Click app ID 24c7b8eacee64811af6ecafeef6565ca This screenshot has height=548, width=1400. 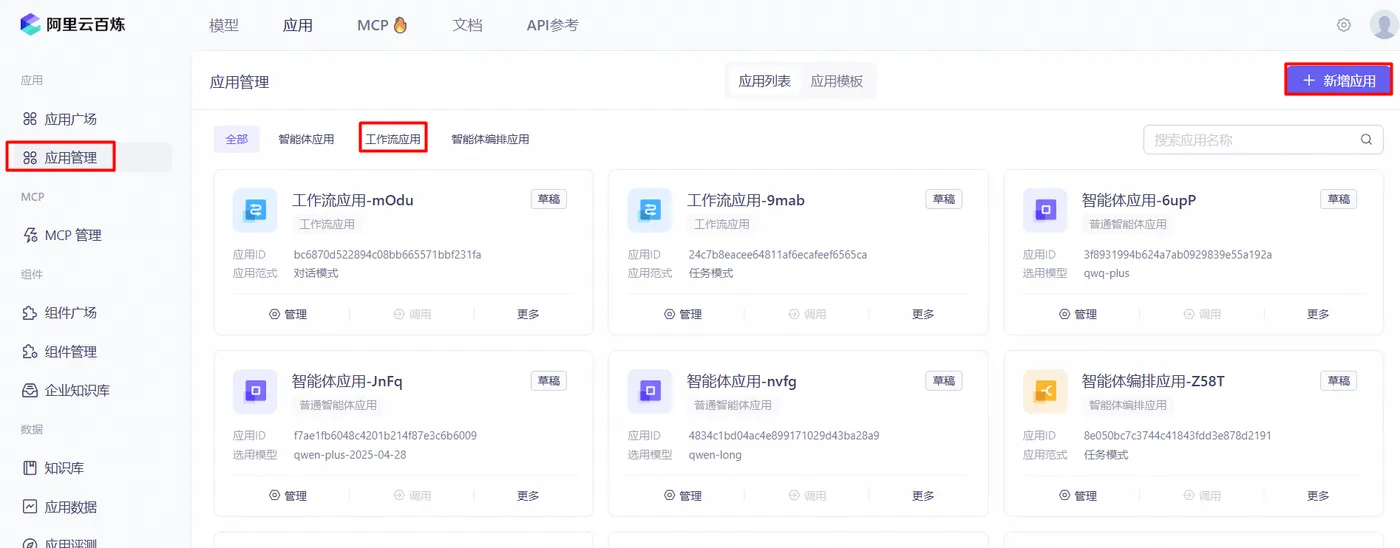coord(777,254)
